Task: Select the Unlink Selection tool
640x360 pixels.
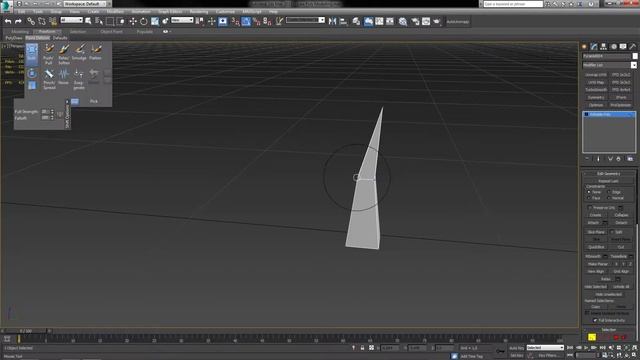Action: (42, 21)
